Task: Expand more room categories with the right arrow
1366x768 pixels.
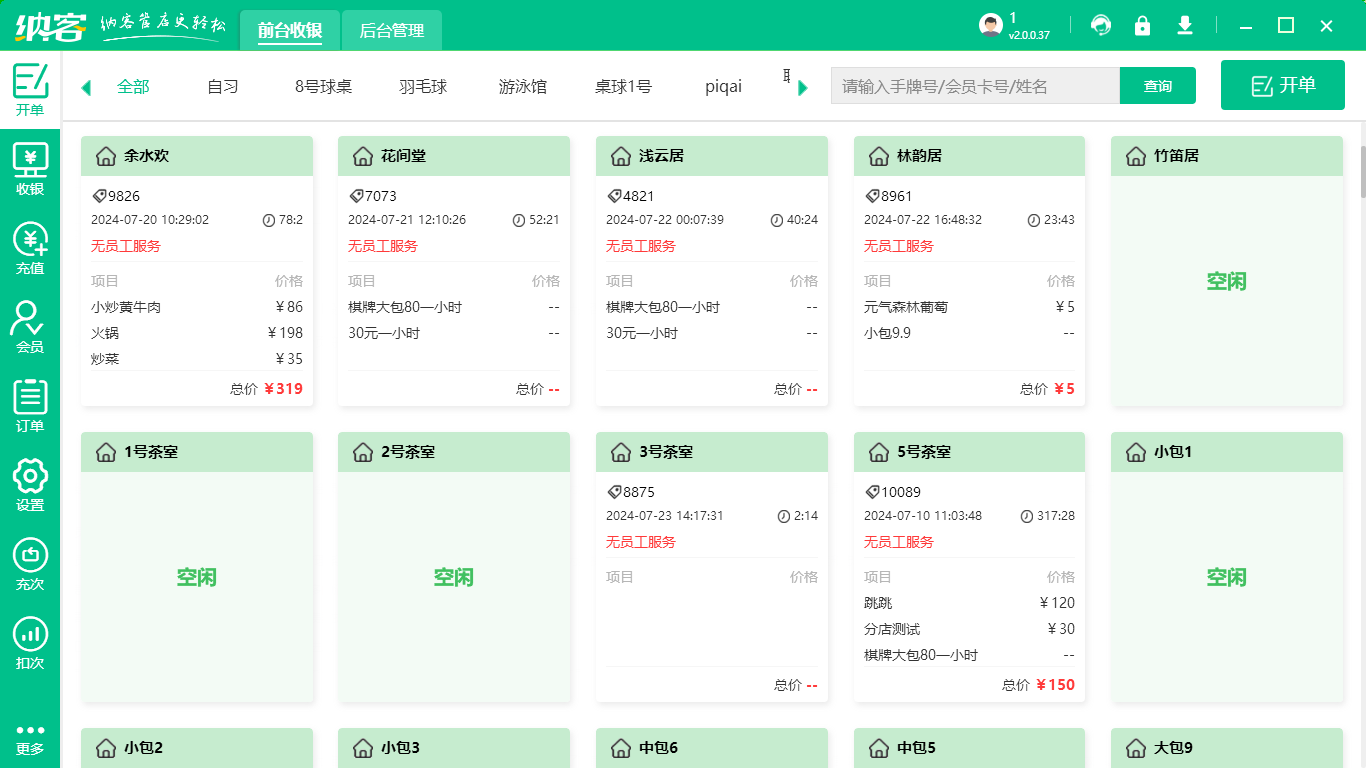Action: click(x=802, y=87)
